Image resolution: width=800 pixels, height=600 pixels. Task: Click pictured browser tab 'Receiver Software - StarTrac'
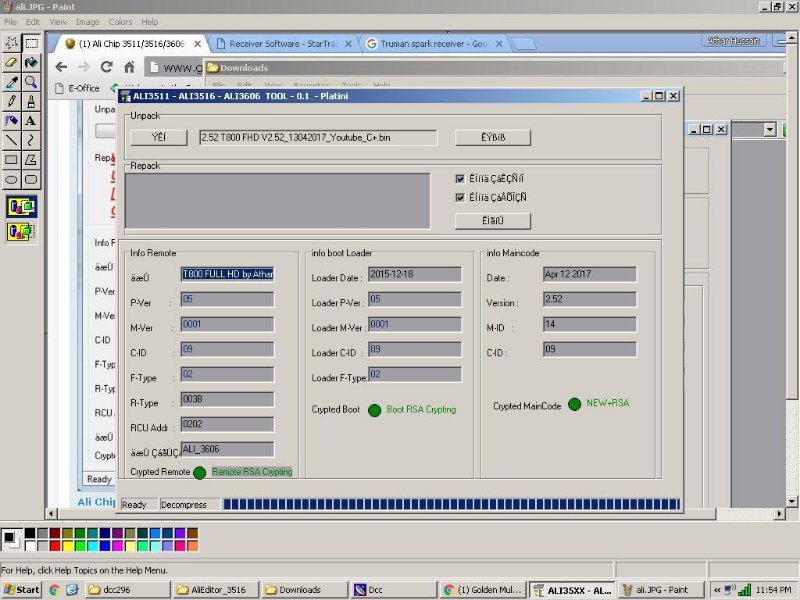tap(283, 44)
